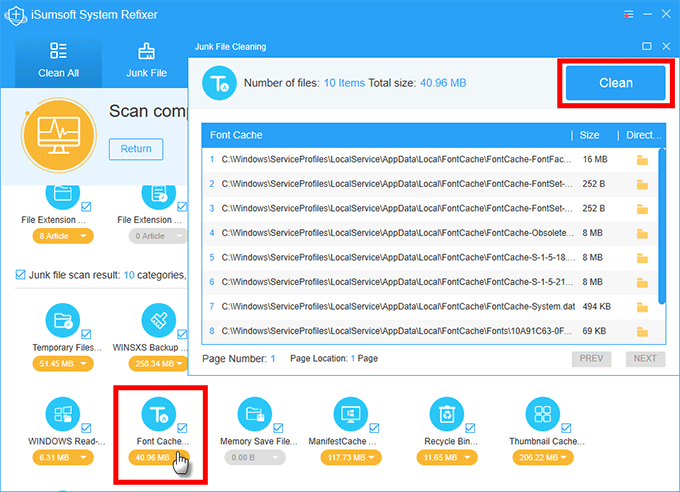
Task: Click the Temporary Files category icon
Action: pos(63,320)
